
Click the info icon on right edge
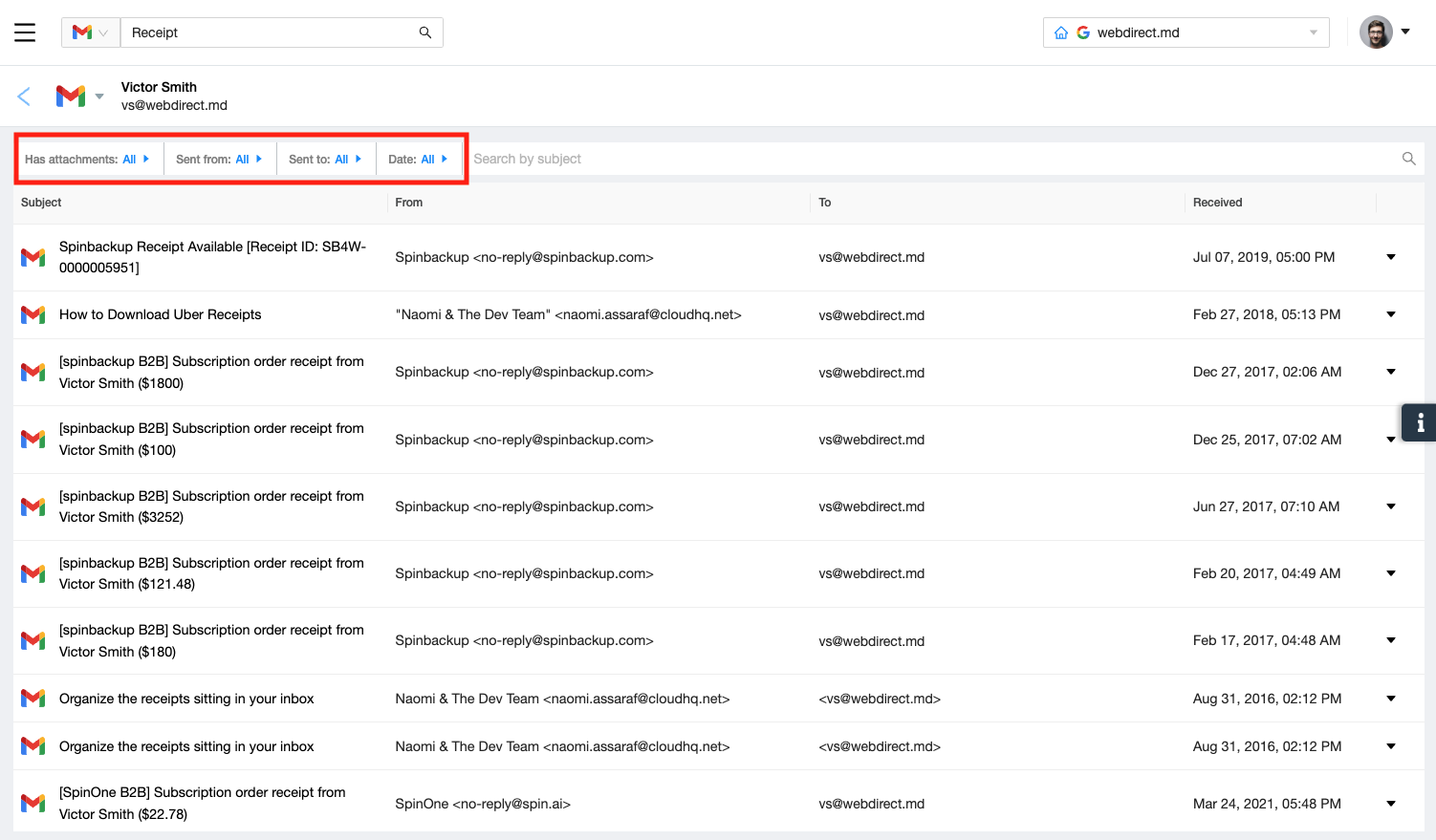(x=1420, y=422)
